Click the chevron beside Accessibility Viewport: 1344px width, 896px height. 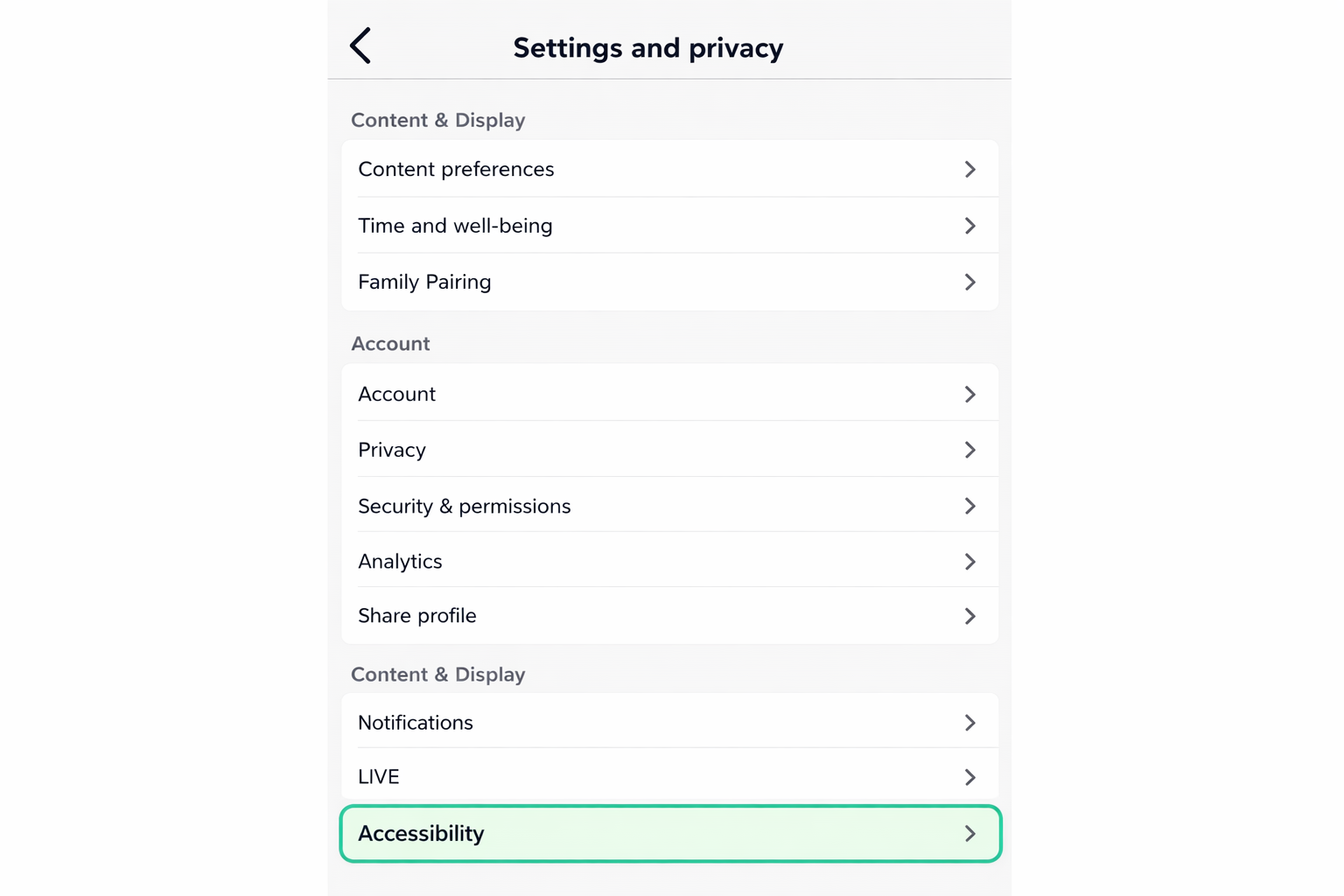970,834
